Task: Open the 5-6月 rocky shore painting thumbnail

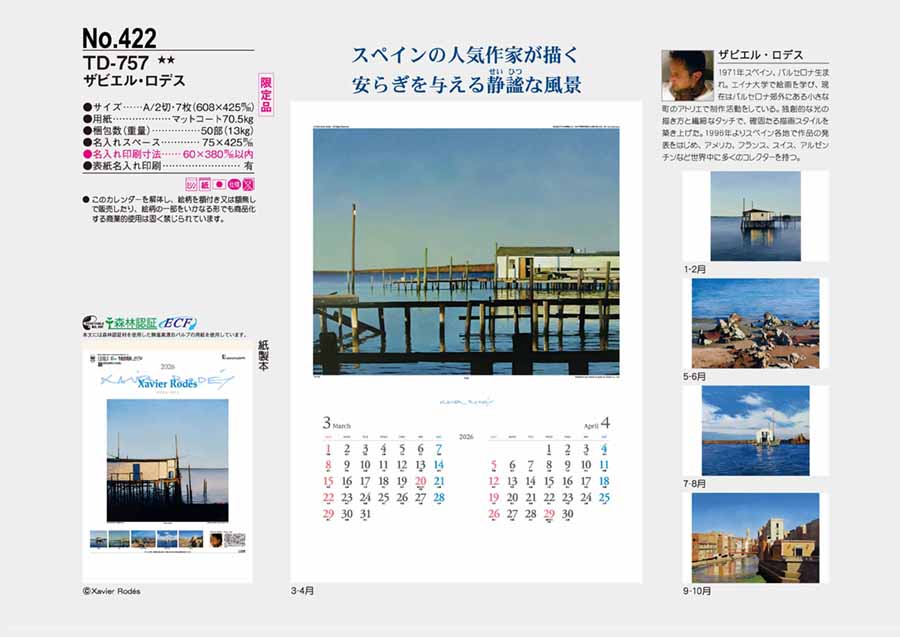Action: pos(755,323)
